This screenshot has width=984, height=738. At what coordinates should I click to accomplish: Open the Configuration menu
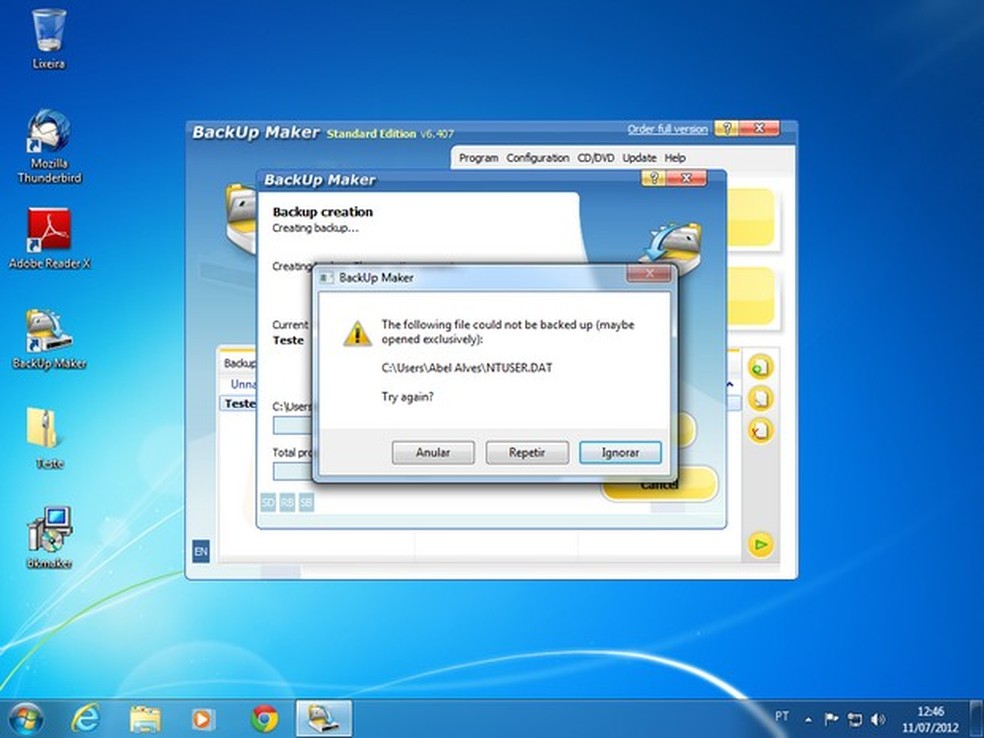pos(538,158)
